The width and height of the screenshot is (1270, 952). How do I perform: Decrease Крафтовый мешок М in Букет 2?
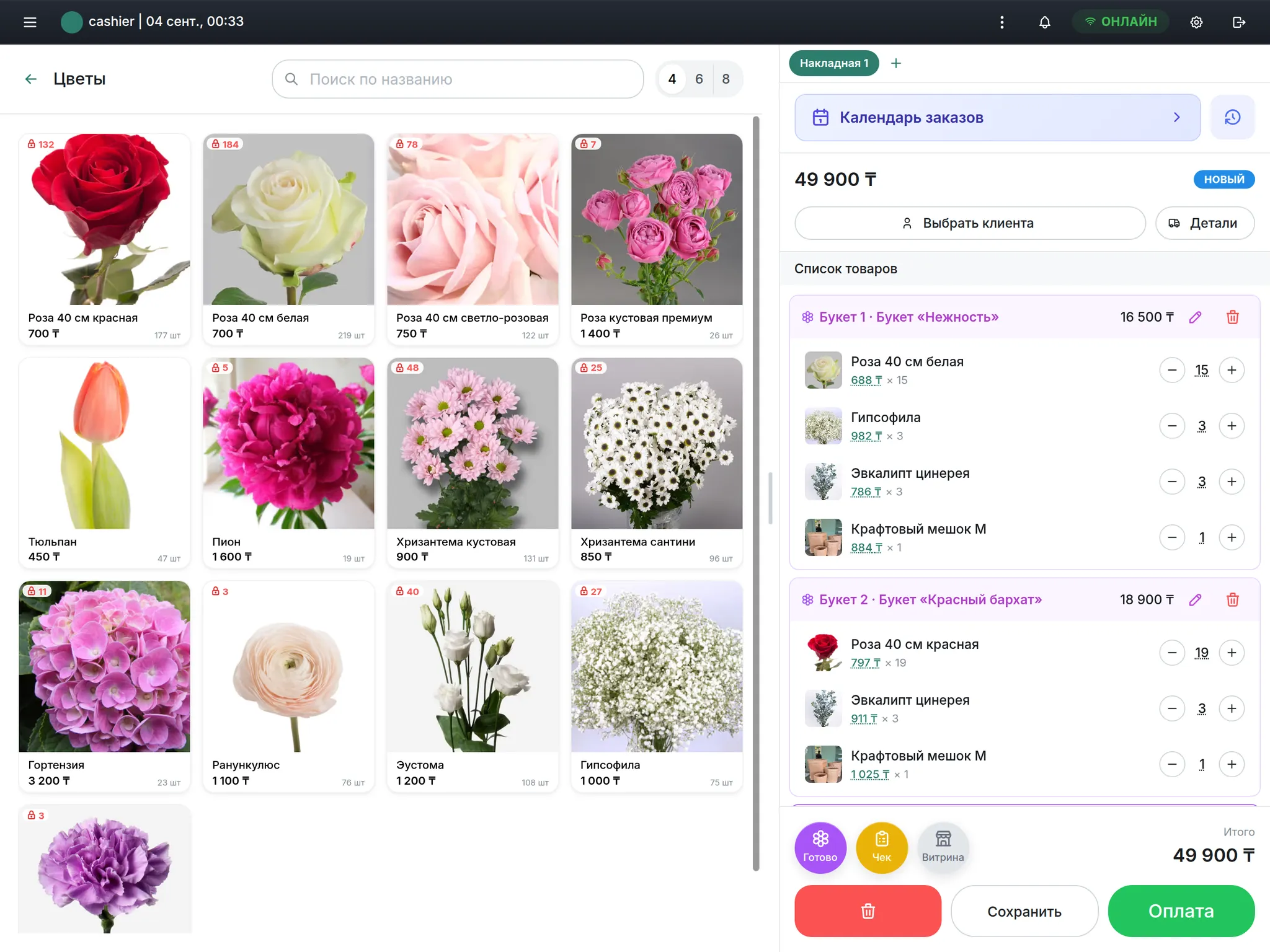1172,764
